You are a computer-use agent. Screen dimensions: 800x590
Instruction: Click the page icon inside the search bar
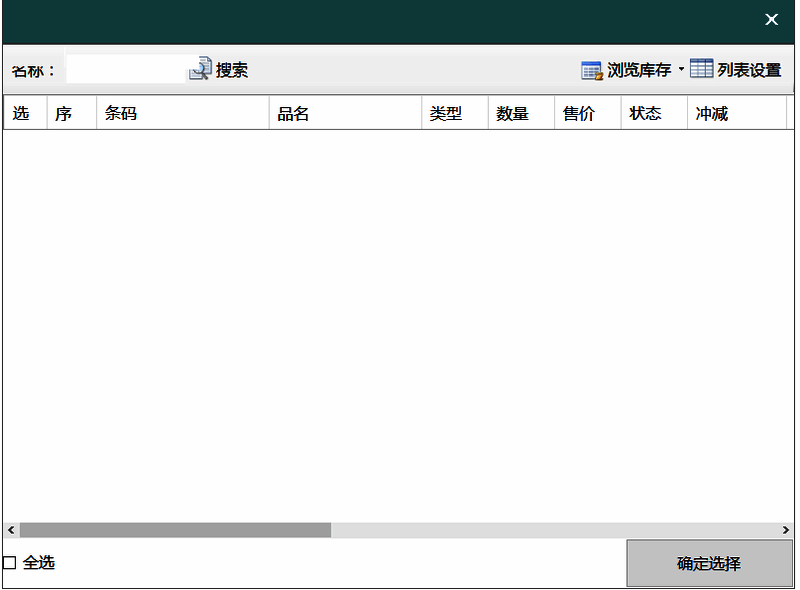[x=199, y=68]
